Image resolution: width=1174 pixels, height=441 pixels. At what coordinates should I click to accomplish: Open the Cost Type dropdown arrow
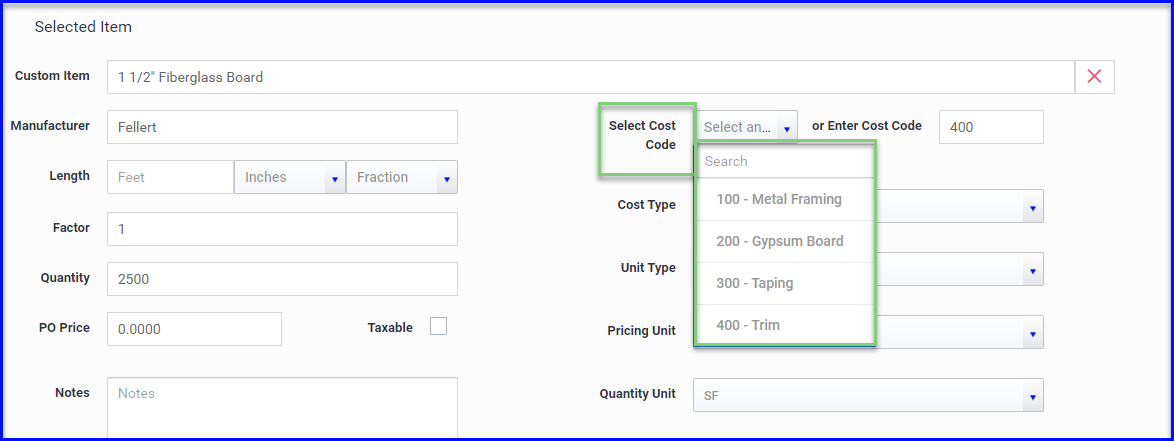pyautogui.click(x=1032, y=207)
